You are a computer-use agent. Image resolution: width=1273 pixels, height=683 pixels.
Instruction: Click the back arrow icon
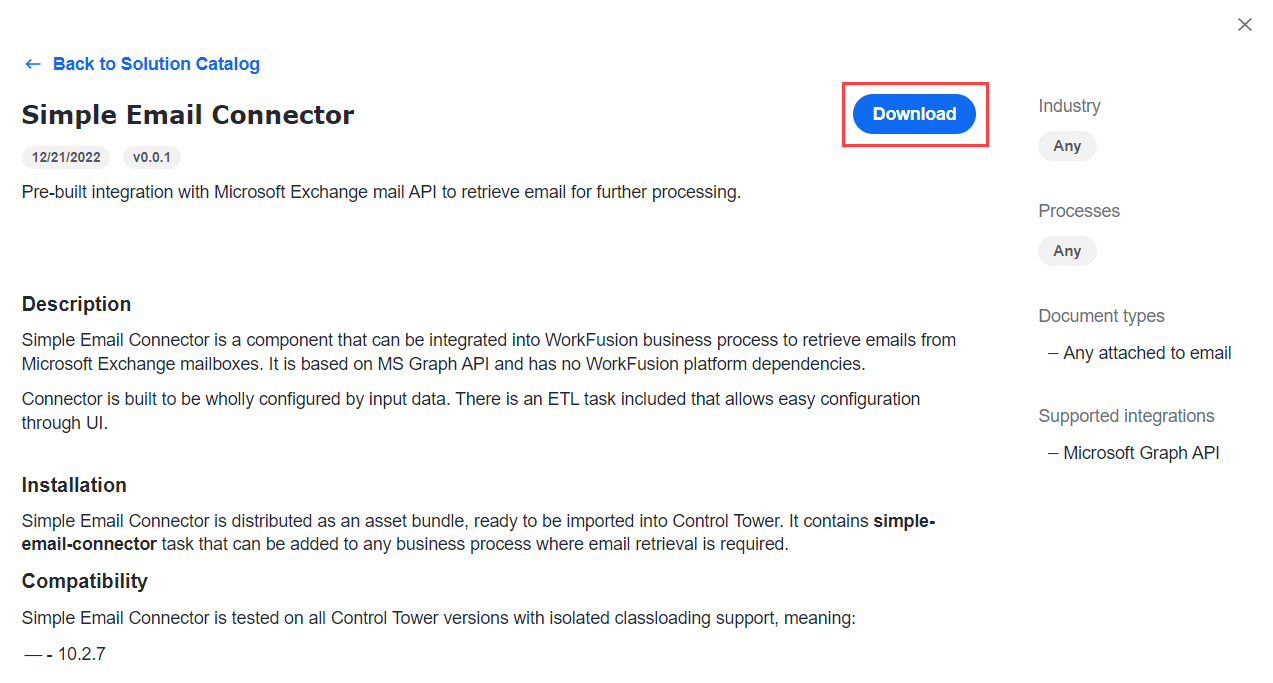tap(33, 64)
